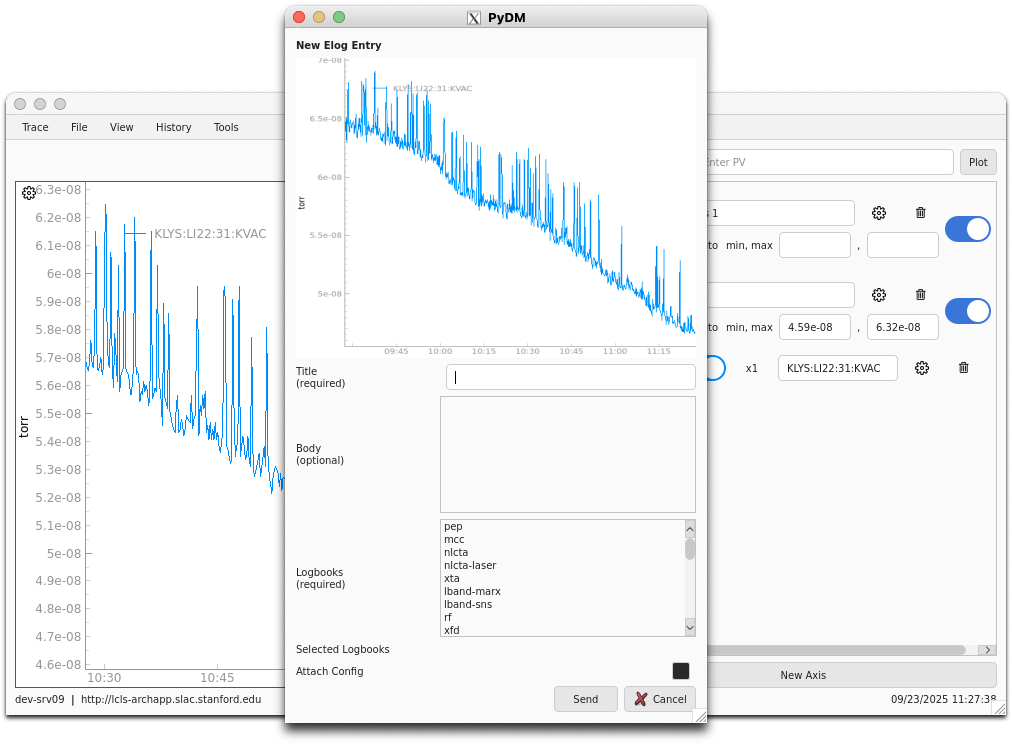1012x745 pixels.
Task: Toggle the second axis switch with range 4.59e-08
Action: click(x=967, y=311)
